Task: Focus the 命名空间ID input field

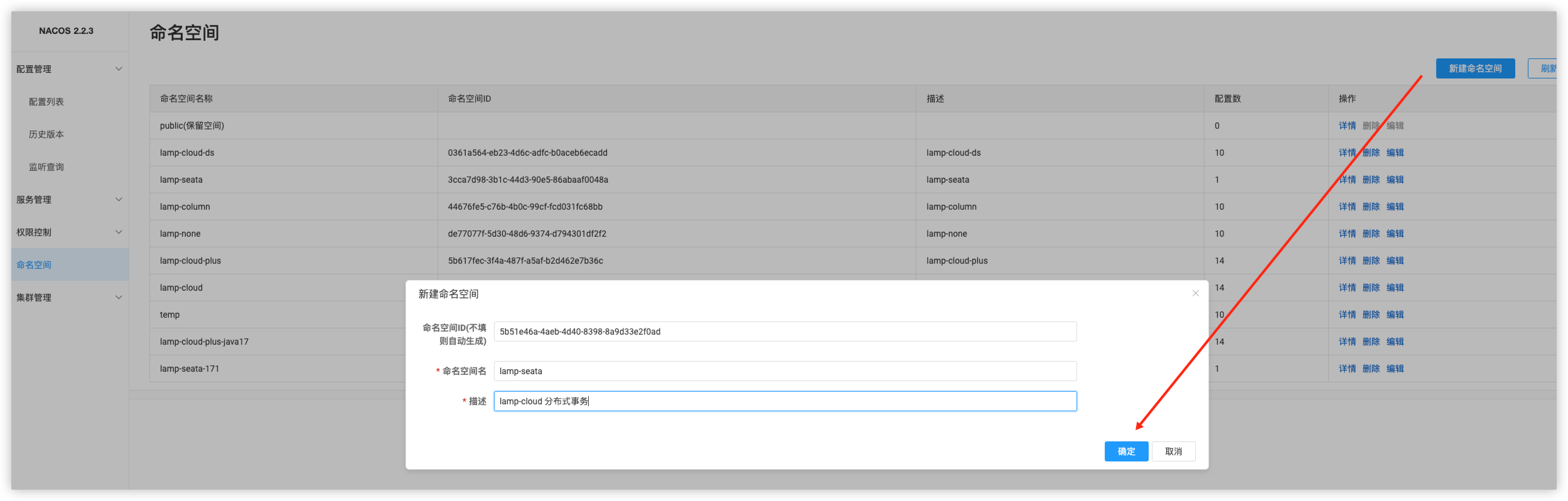Action: coord(784,332)
